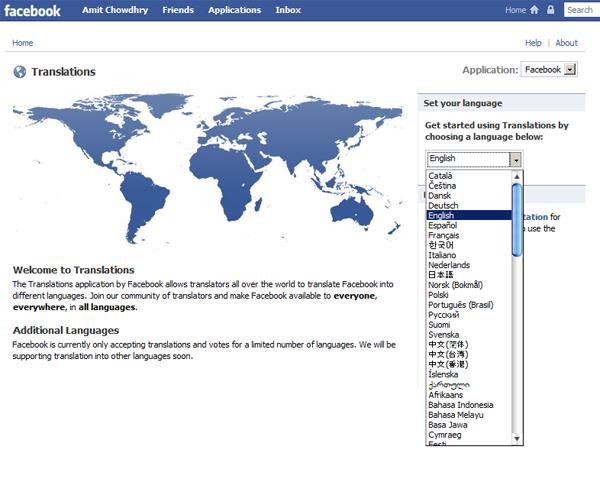Select the Georgian ქართული option
Viewport: 600px width, 495px height.
pyautogui.click(x=469, y=385)
